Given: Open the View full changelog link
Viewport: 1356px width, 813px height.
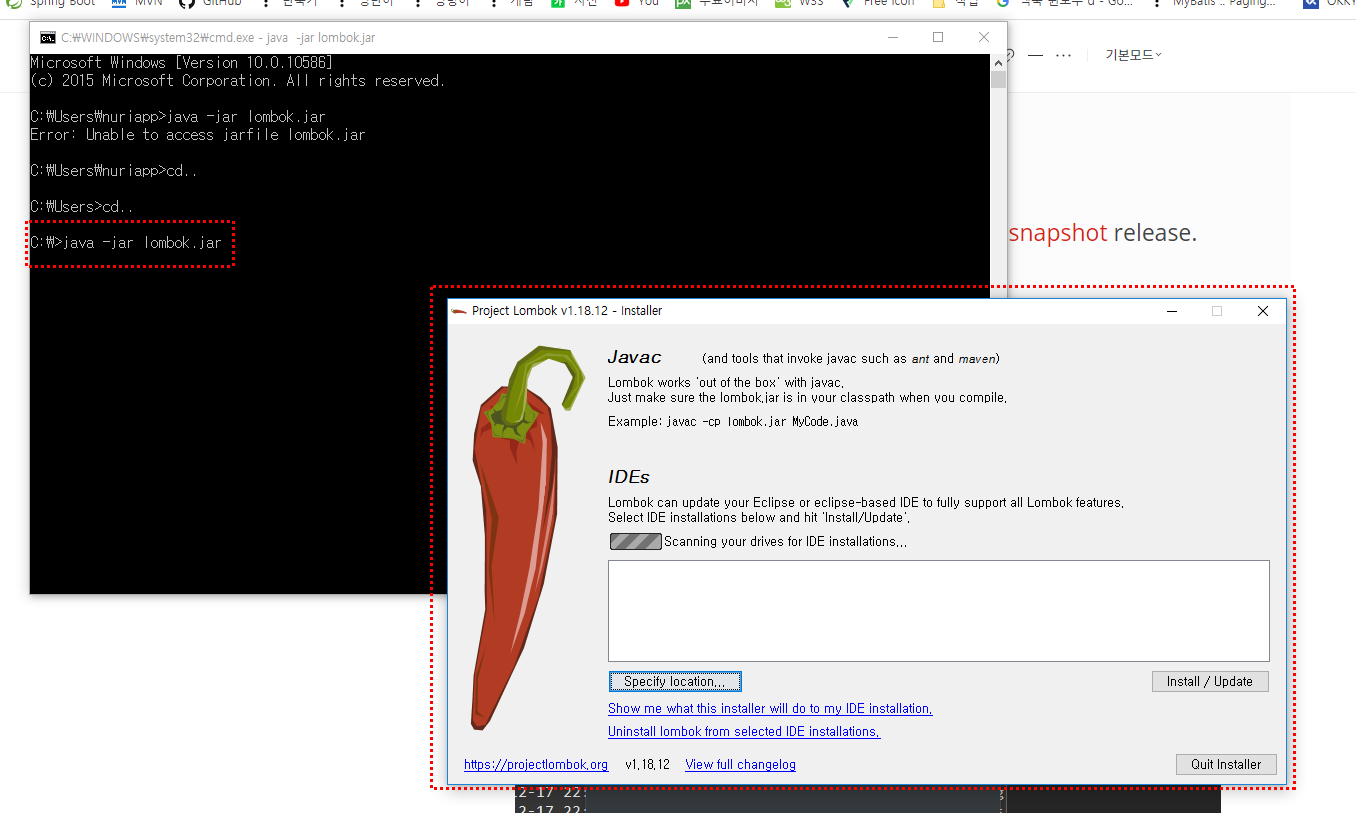Looking at the screenshot, I should tap(741, 764).
